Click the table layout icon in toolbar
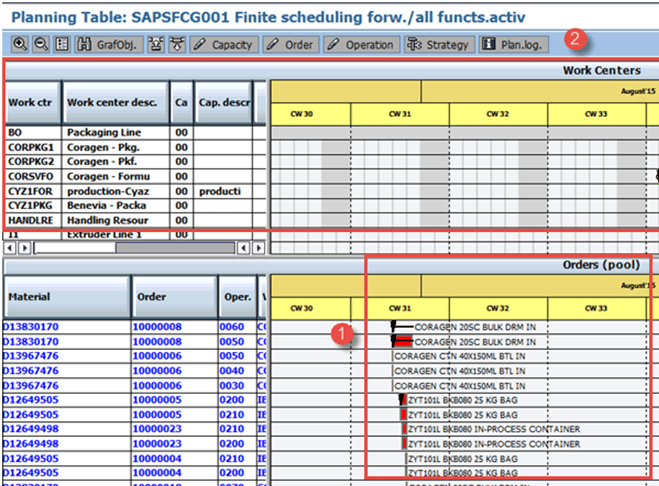659x486 pixels. [x=62, y=44]
